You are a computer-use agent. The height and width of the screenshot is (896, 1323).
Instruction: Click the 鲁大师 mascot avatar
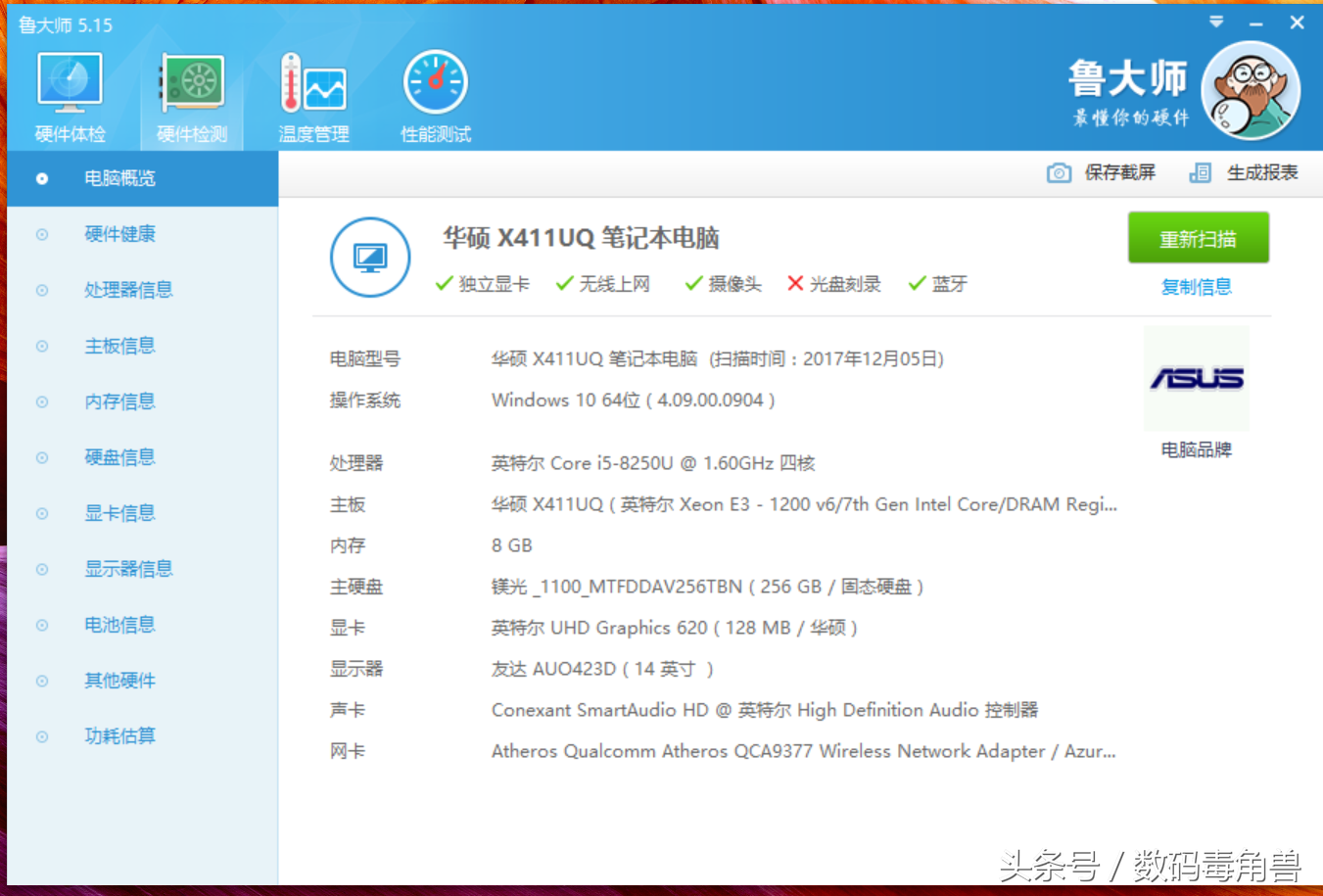pos(1251,90)
